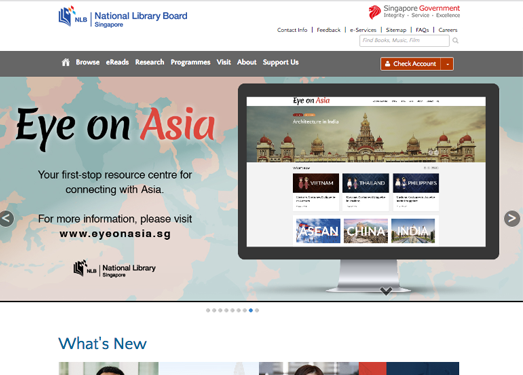The width and height of the screenshot is (523, 375).
Task: Click the NLB National Library Board logo
Action: click(x=123, y=16)
